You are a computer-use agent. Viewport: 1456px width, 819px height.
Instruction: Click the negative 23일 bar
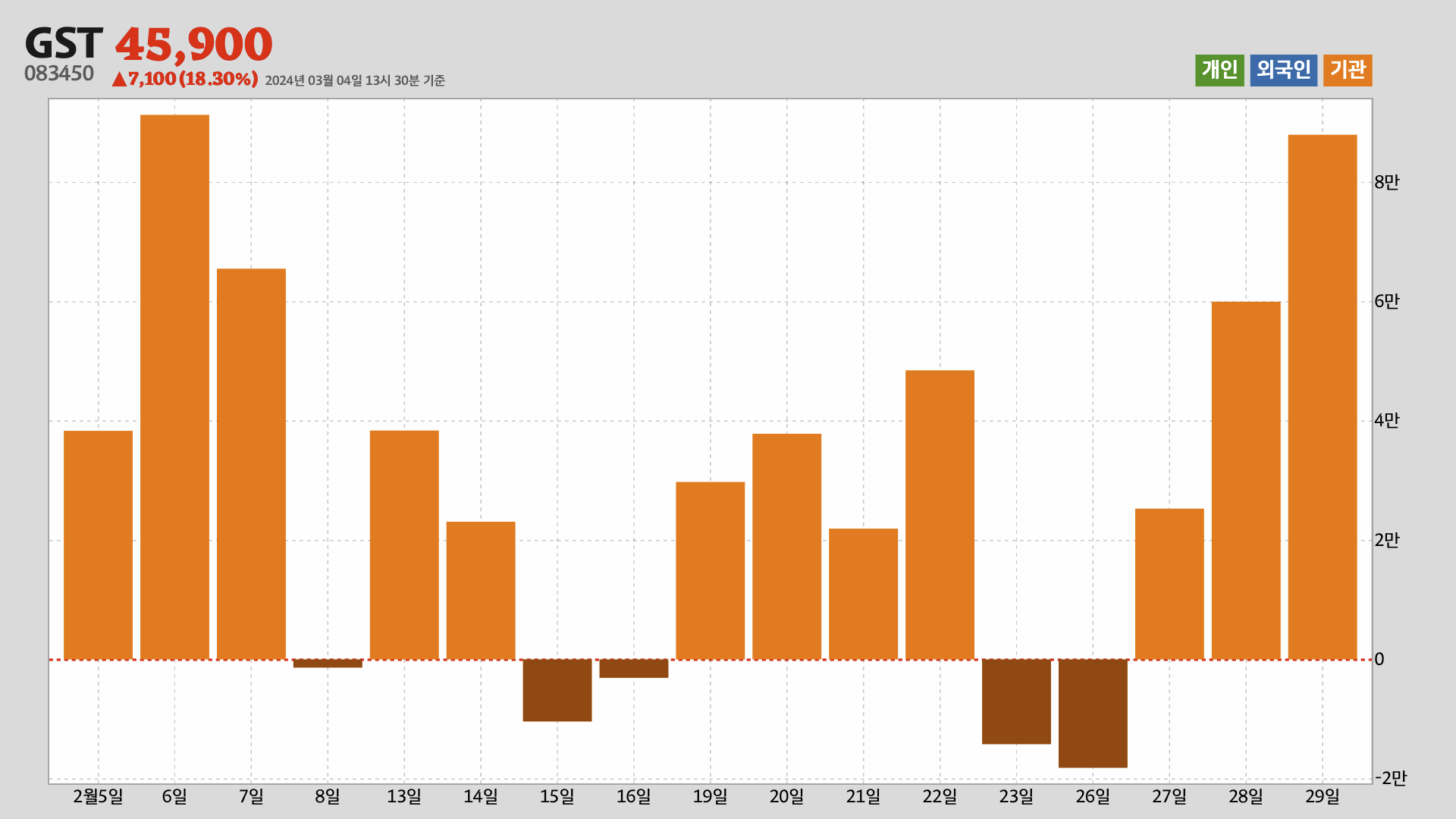[x=1016, y=701]
